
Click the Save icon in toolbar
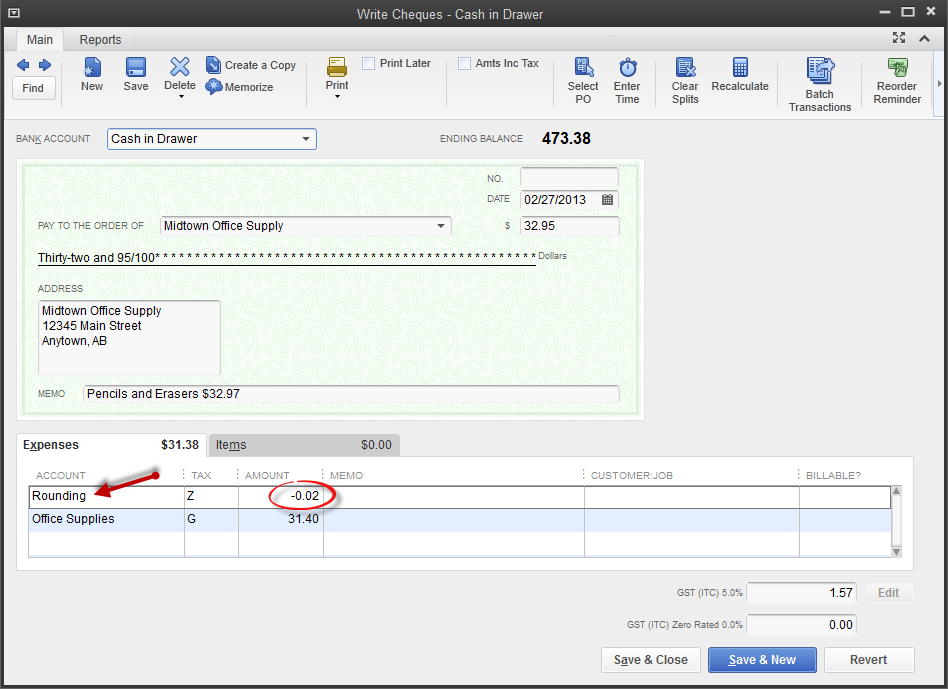pyautogui.click(x=136, y=67)
